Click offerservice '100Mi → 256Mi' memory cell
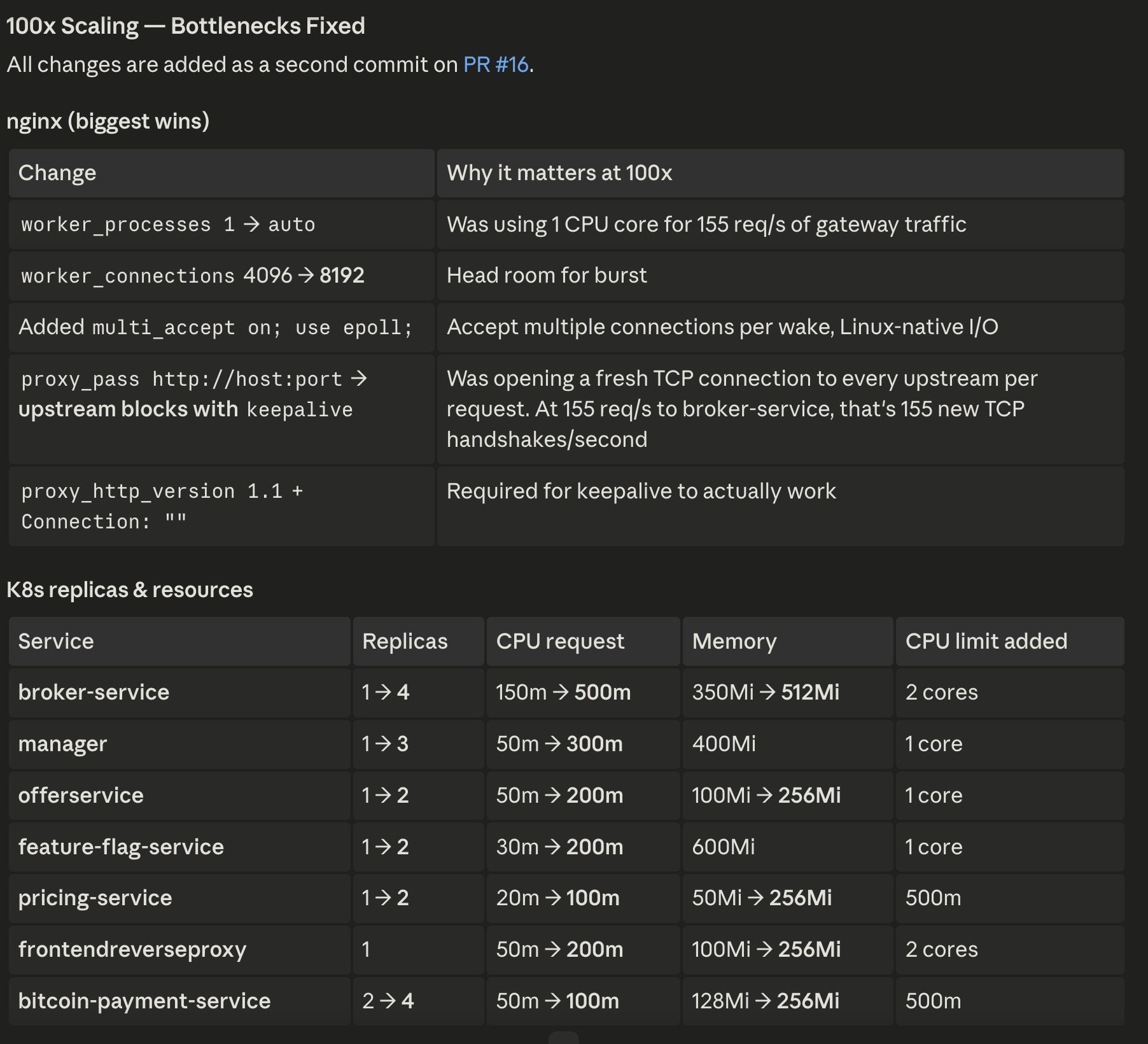This screenshot has height=1044, width=1148. pyautogui.click(x=788, y=796)
